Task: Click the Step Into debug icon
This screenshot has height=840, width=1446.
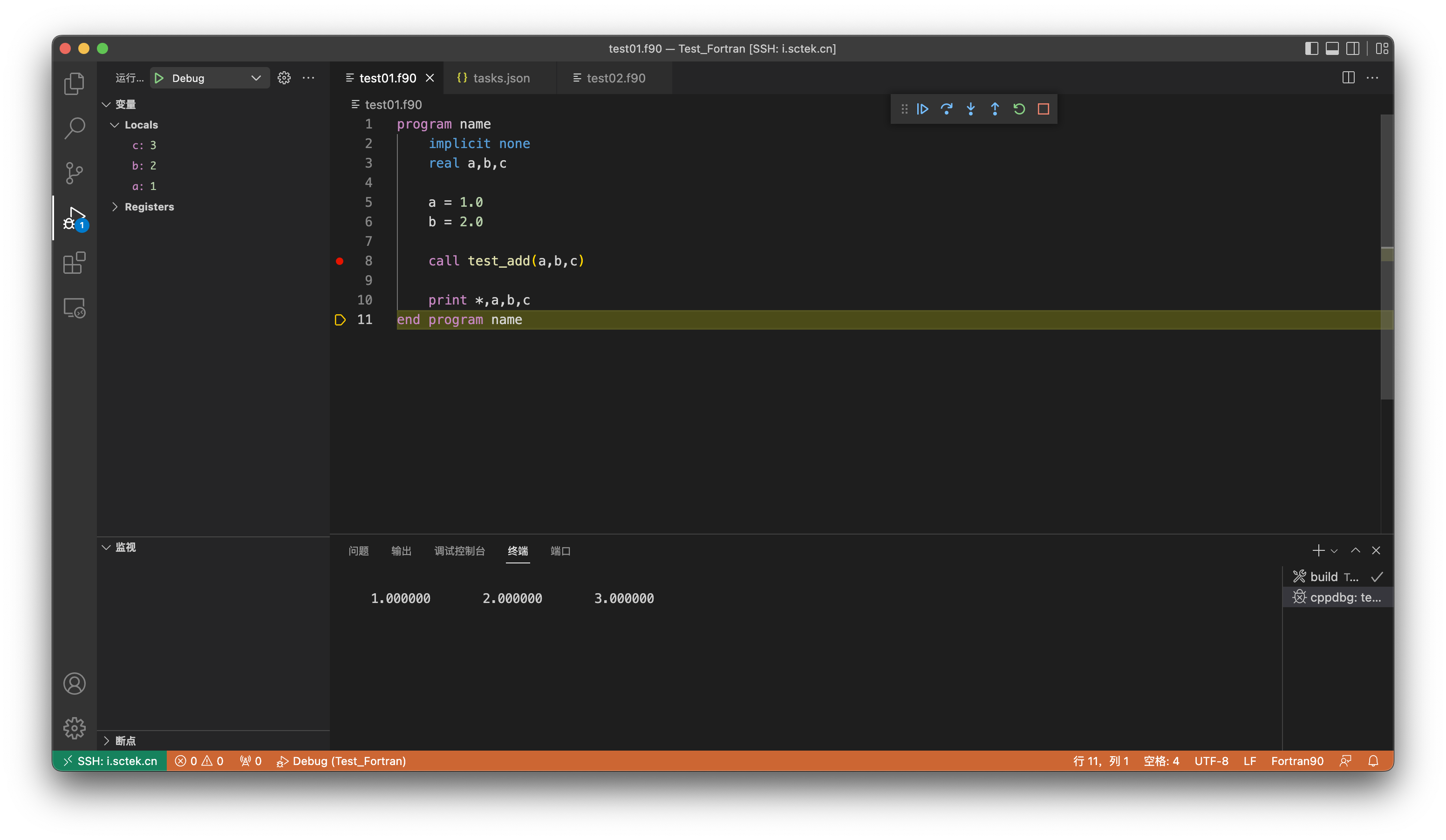Action: 970,109
